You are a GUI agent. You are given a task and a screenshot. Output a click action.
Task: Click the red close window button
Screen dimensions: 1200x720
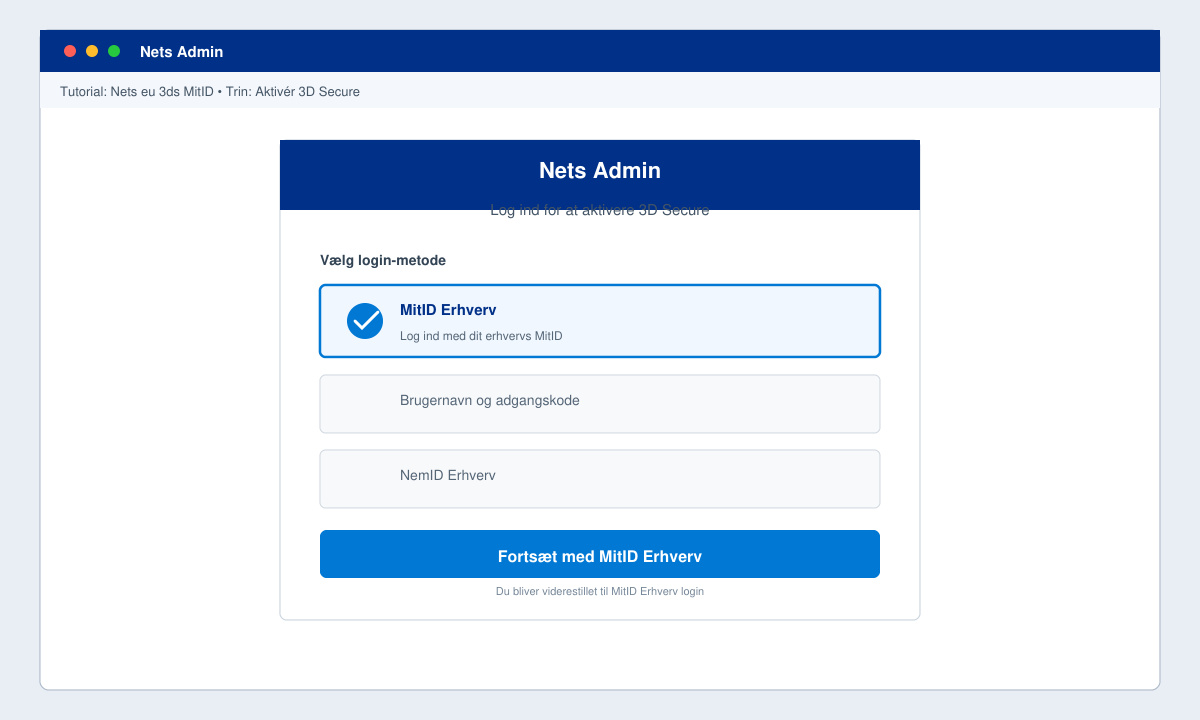(70, 51)
